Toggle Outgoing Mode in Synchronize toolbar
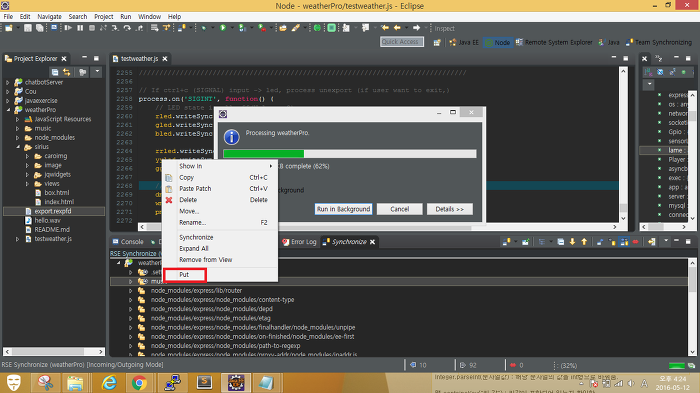 (x=612, y=242)
